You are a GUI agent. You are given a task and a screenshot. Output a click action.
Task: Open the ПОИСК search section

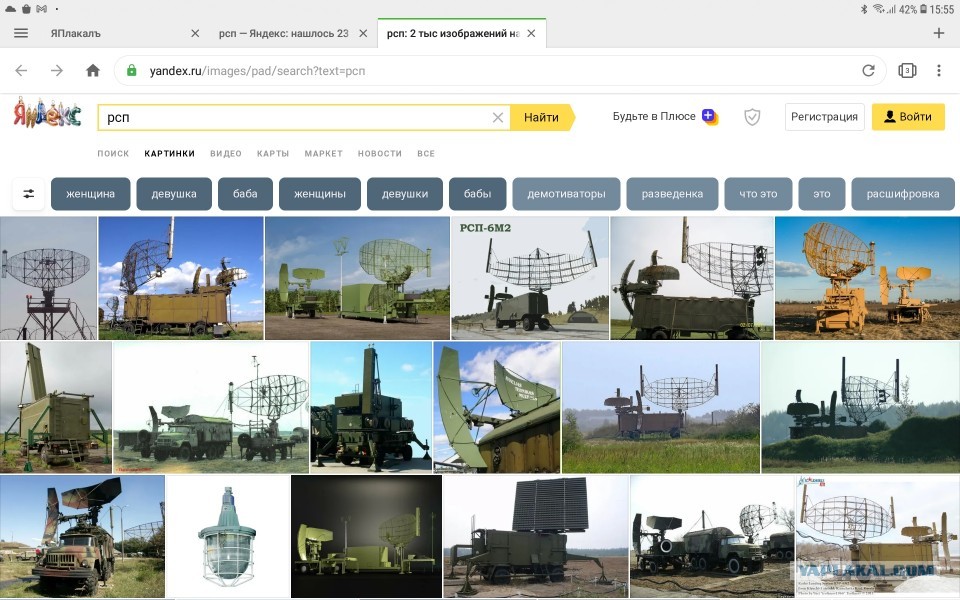click(x=113, y=154)
